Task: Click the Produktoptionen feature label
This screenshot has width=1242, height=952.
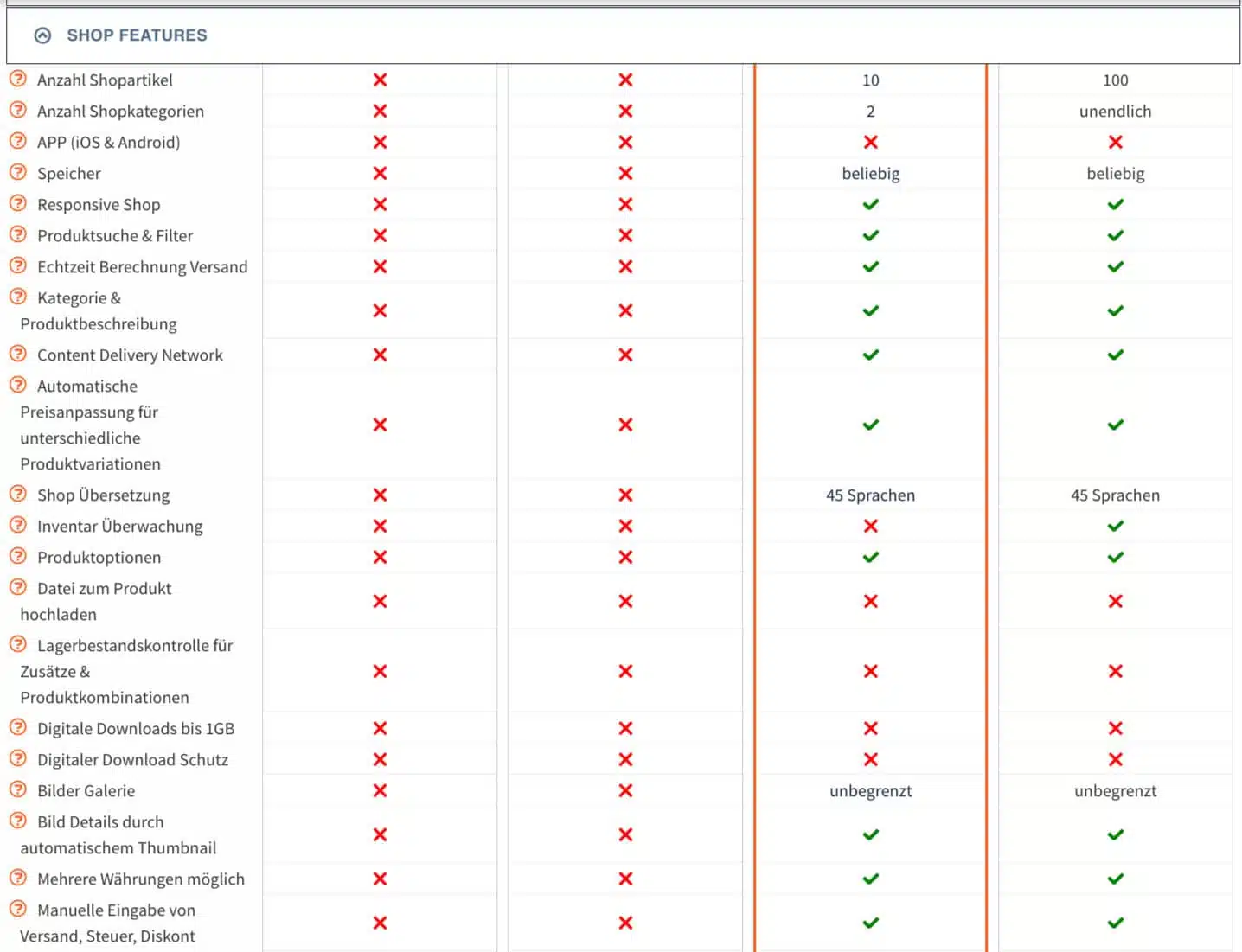Action: click(x=99, y=558)
